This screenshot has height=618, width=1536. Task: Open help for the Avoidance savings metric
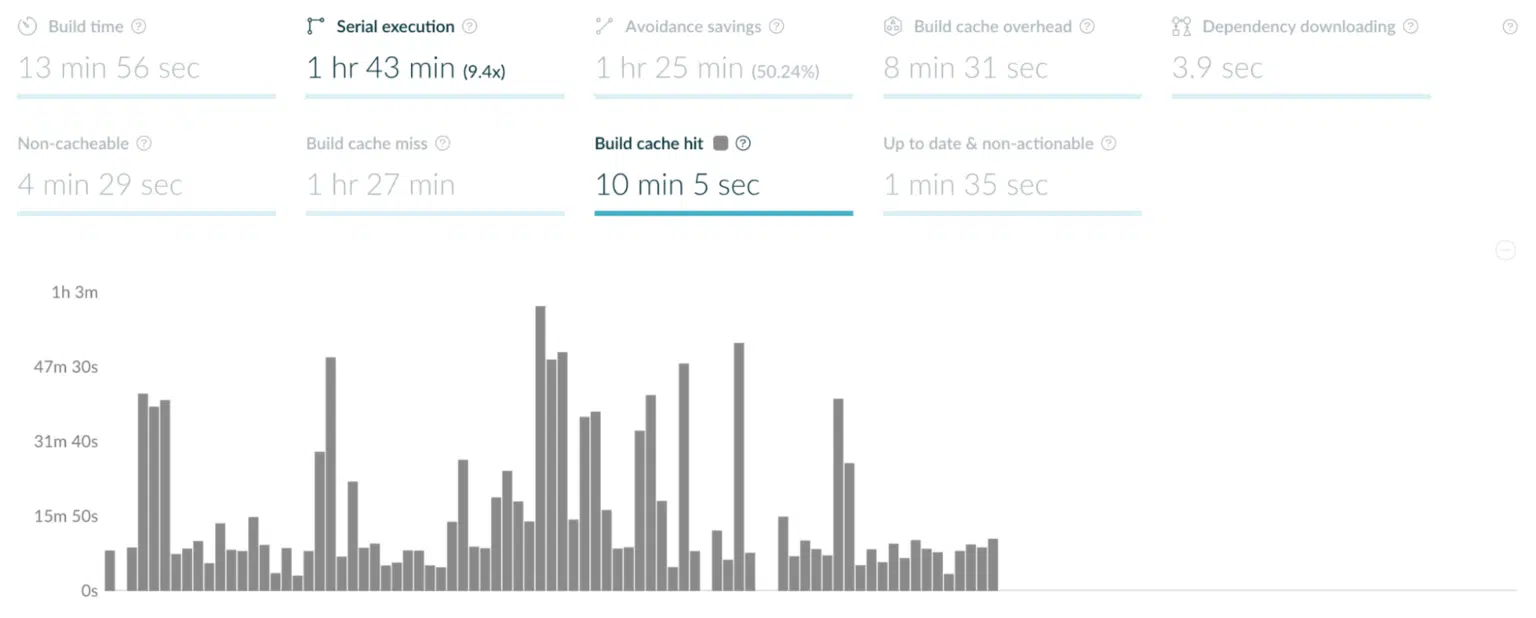[x=776, y=26]
